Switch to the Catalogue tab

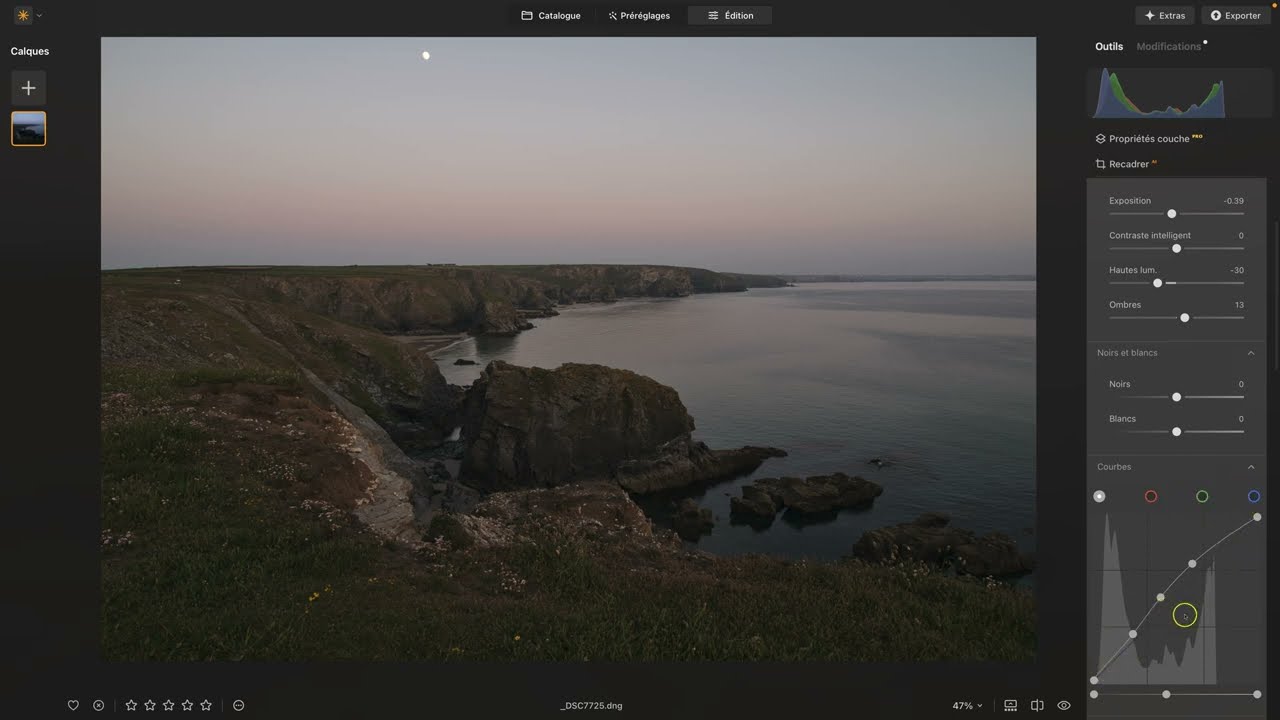click(x=551, y=15)
